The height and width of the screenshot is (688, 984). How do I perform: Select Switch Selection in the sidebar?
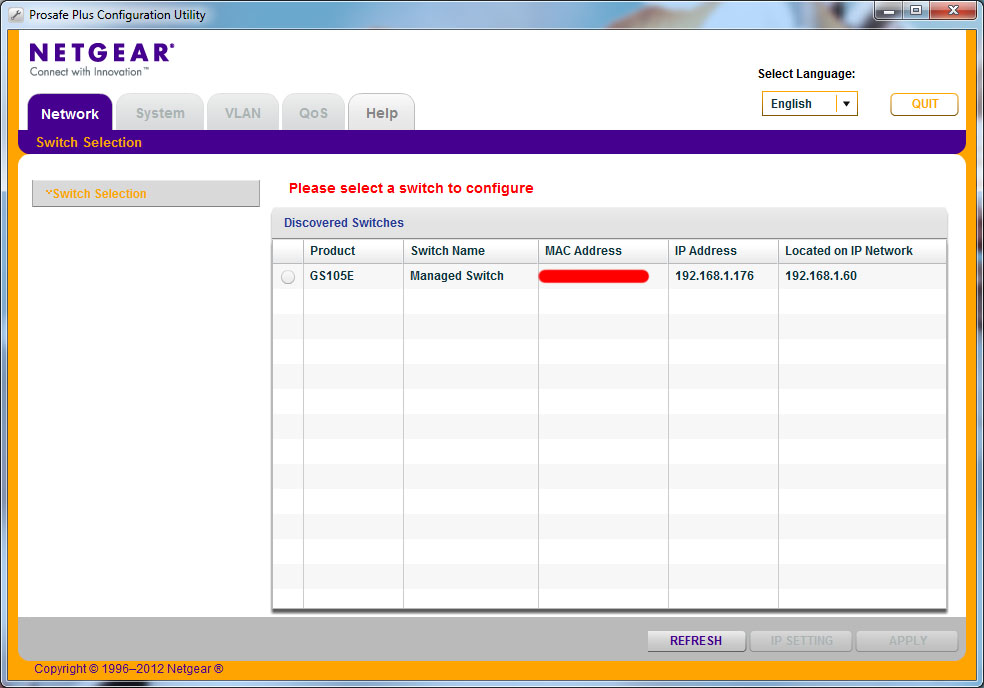[146, 193]
